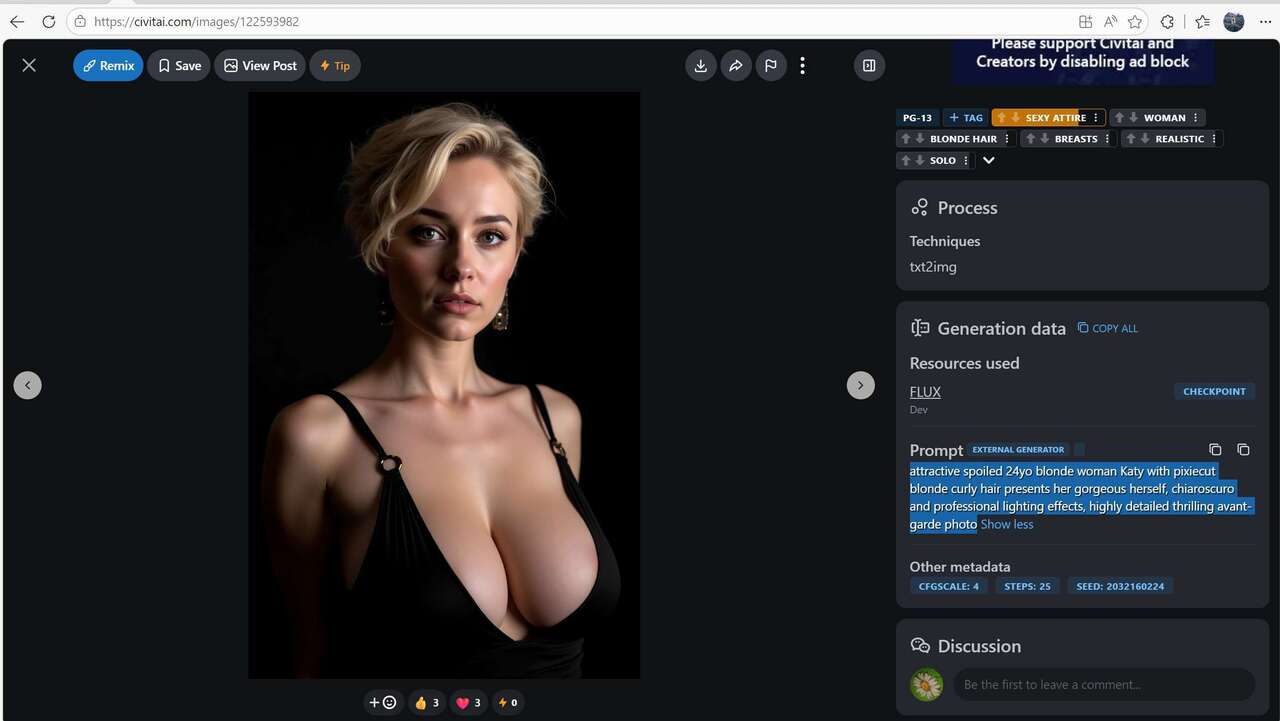Close the image viewer with the X icon
The height and width of the screenshot is (721, 1280).
coord(28,65)
